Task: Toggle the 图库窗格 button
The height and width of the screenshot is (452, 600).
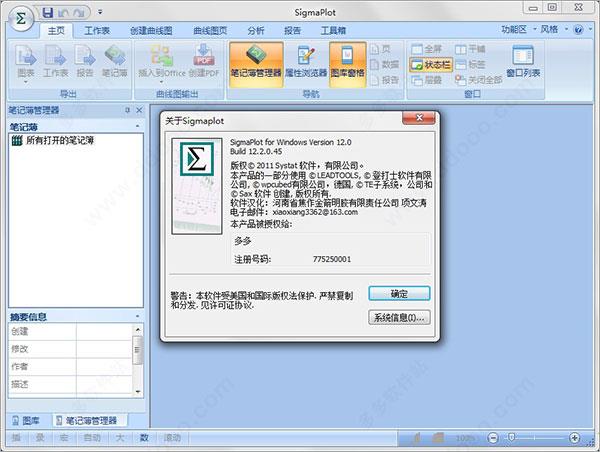Action: [347, 65]
